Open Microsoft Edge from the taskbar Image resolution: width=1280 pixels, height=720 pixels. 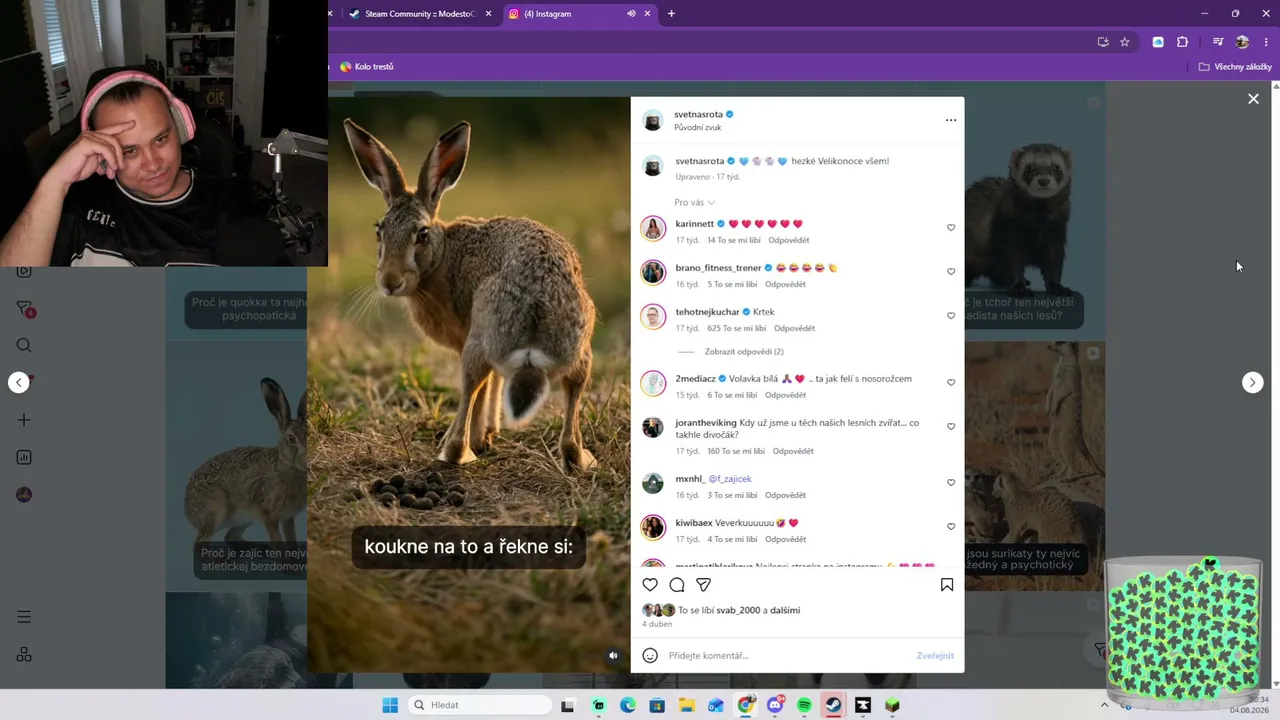click(x=628, y=705)
